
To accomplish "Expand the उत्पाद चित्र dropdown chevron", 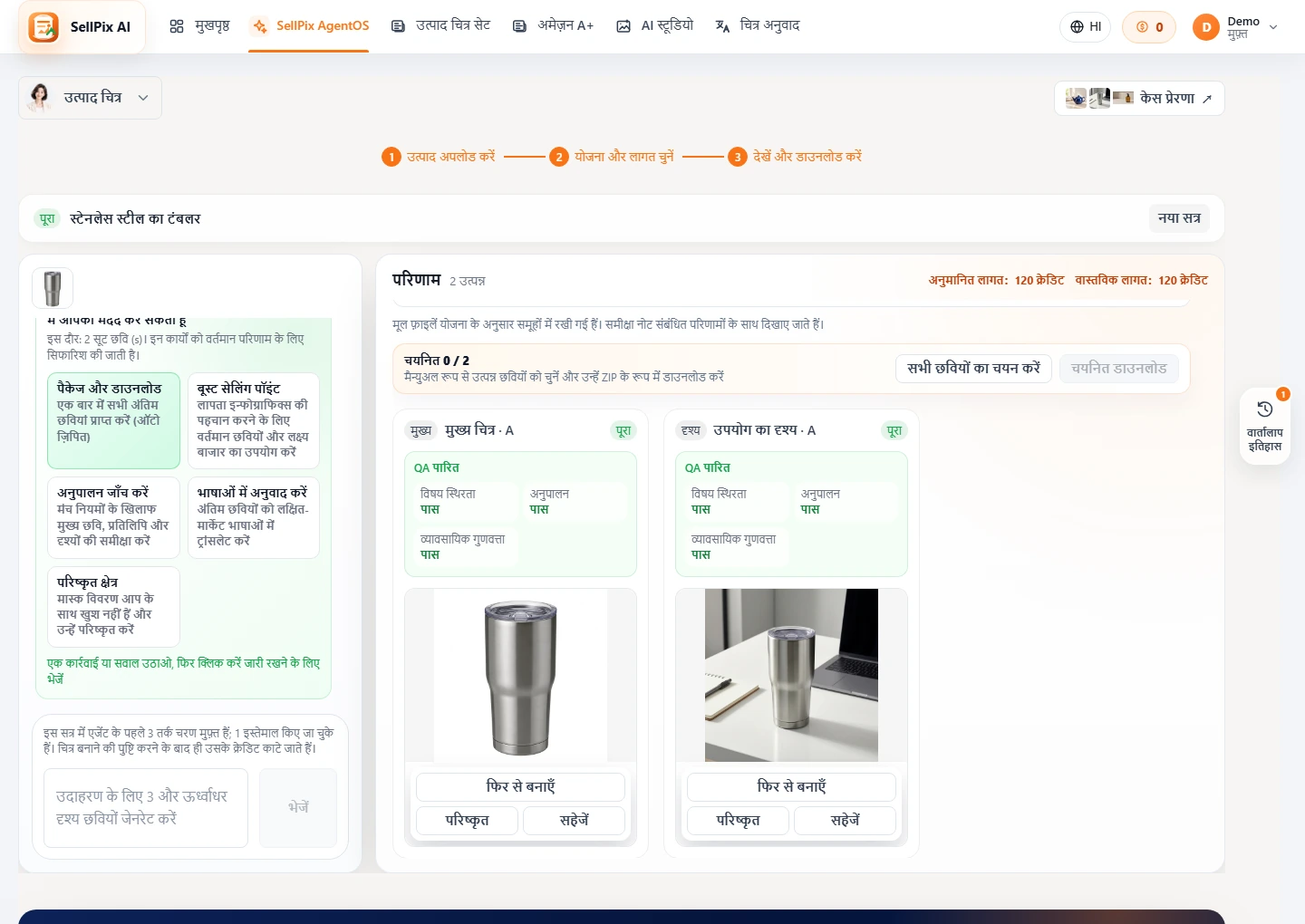I will coord(143,98).
